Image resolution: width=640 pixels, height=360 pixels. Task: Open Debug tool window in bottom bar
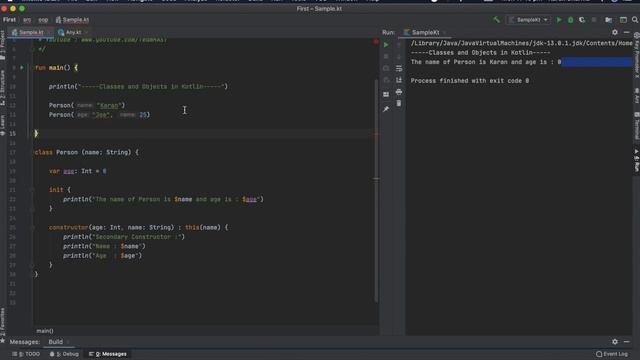tap(64, 354)
